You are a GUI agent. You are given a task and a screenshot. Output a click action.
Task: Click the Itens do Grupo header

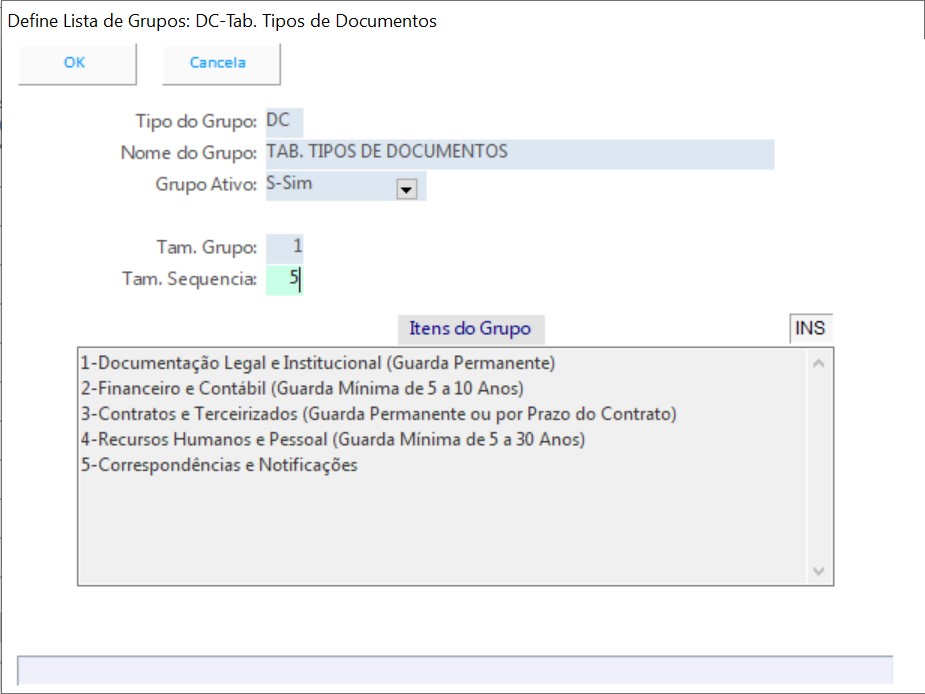[x=470, y=328]
